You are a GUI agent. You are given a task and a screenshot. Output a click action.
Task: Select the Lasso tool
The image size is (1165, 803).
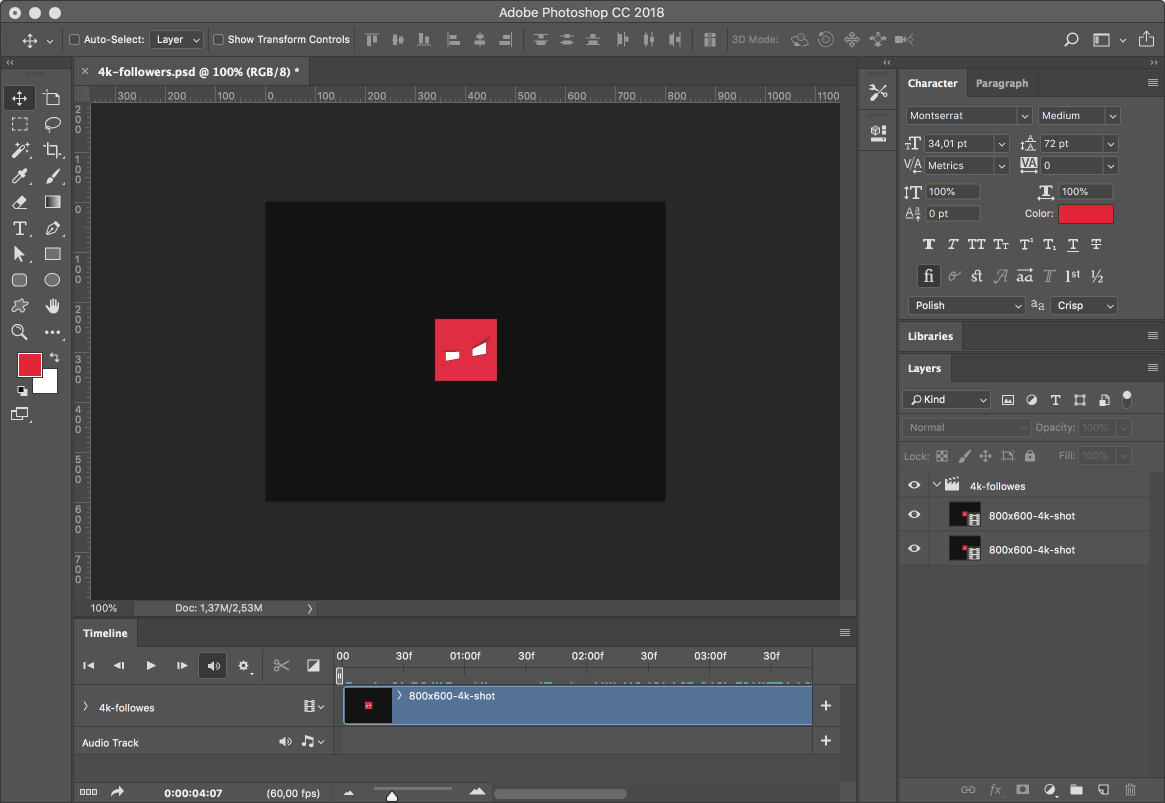click(x=52, y=124)
